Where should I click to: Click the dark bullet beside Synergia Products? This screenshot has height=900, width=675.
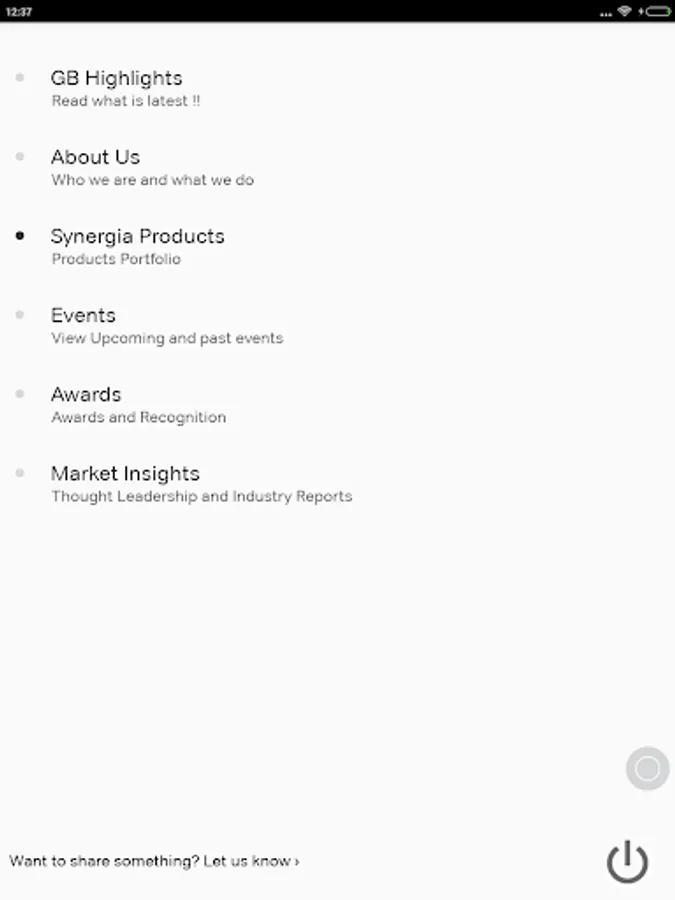pyautogui.click(x=20, y=236)
